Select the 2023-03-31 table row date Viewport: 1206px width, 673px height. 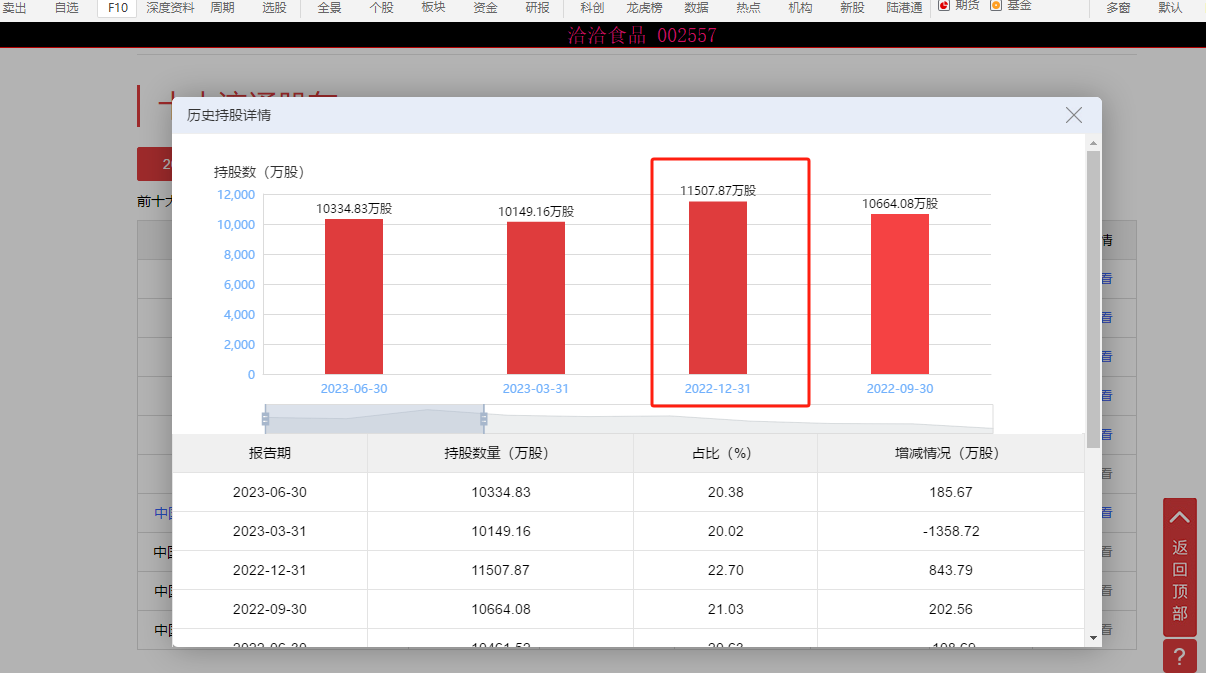pos(270,531)
